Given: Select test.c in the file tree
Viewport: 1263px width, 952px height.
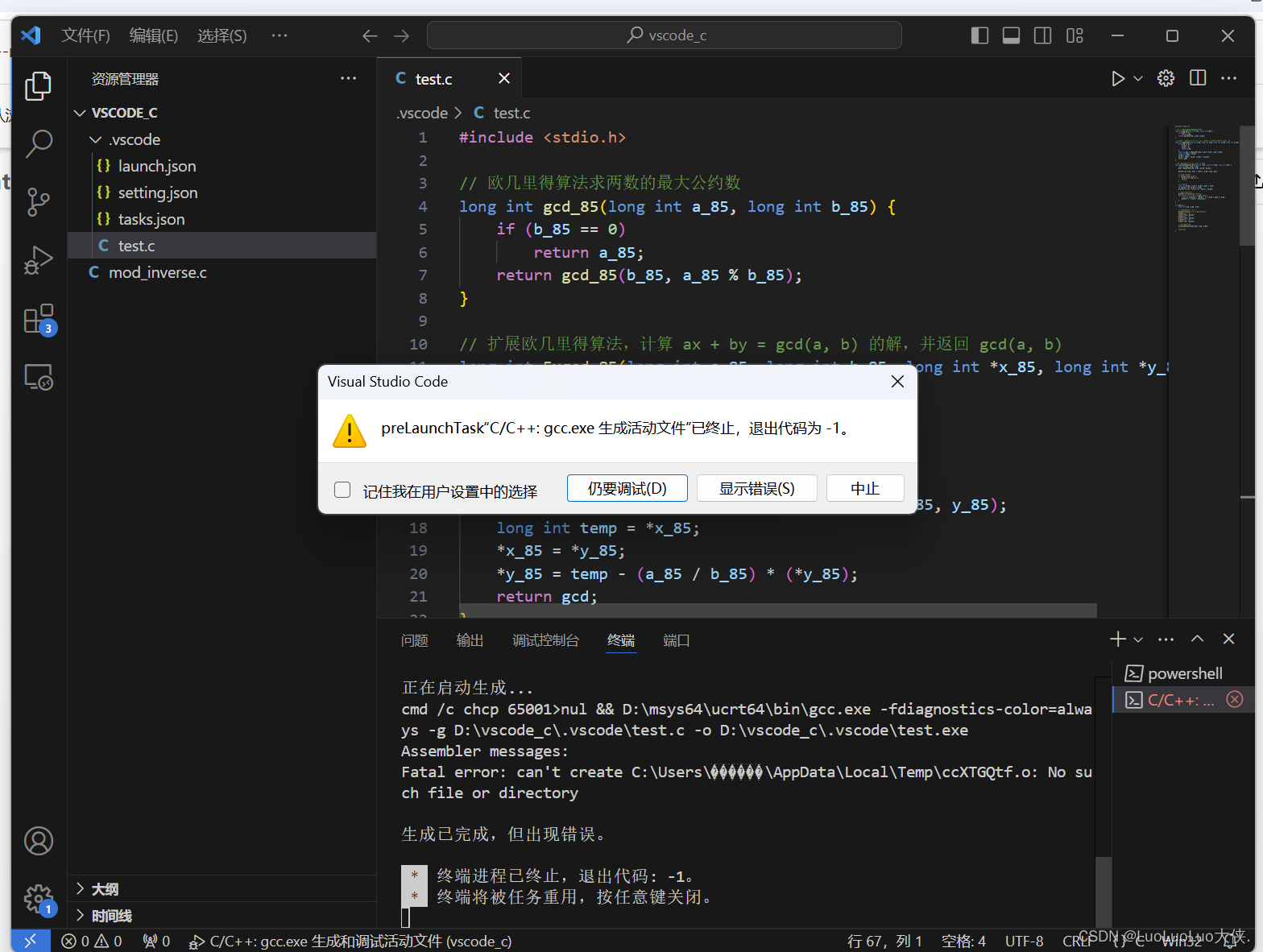Looking at the screenshot, I should (x=222, y=246).
